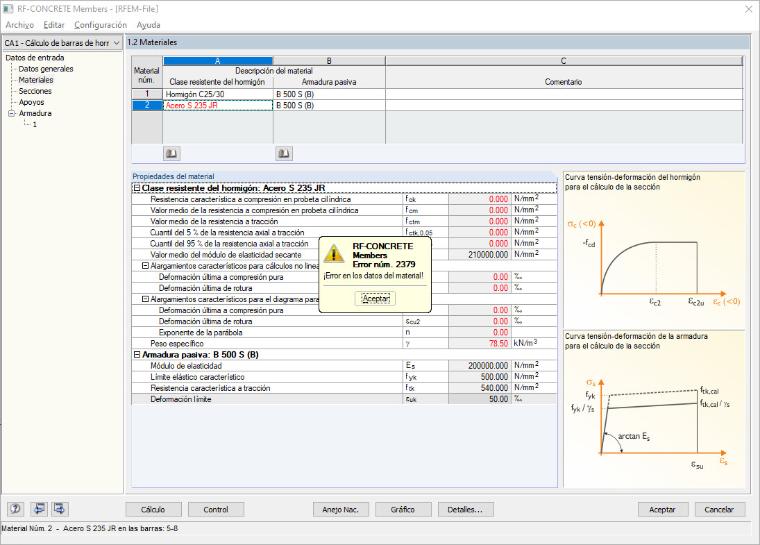This screenshot has width=760, height=545.
Task: Open the reinforcement steel library book icon
Action: tap(284, 154)
